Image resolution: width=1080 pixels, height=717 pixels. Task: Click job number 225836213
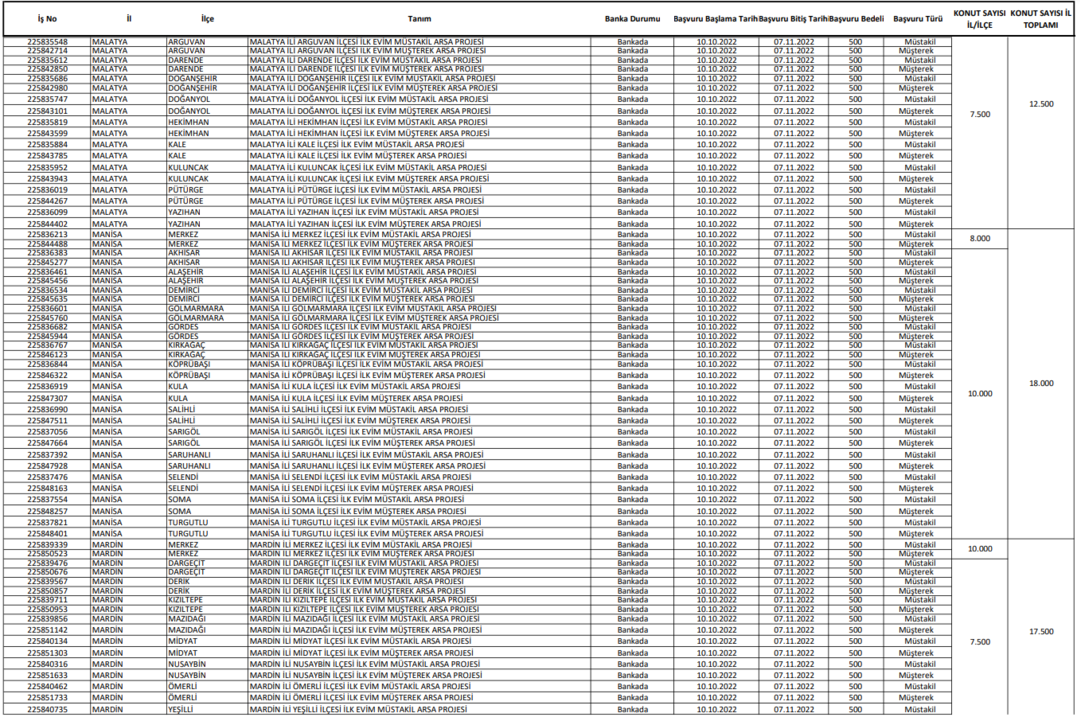click(x=48, y=235)
